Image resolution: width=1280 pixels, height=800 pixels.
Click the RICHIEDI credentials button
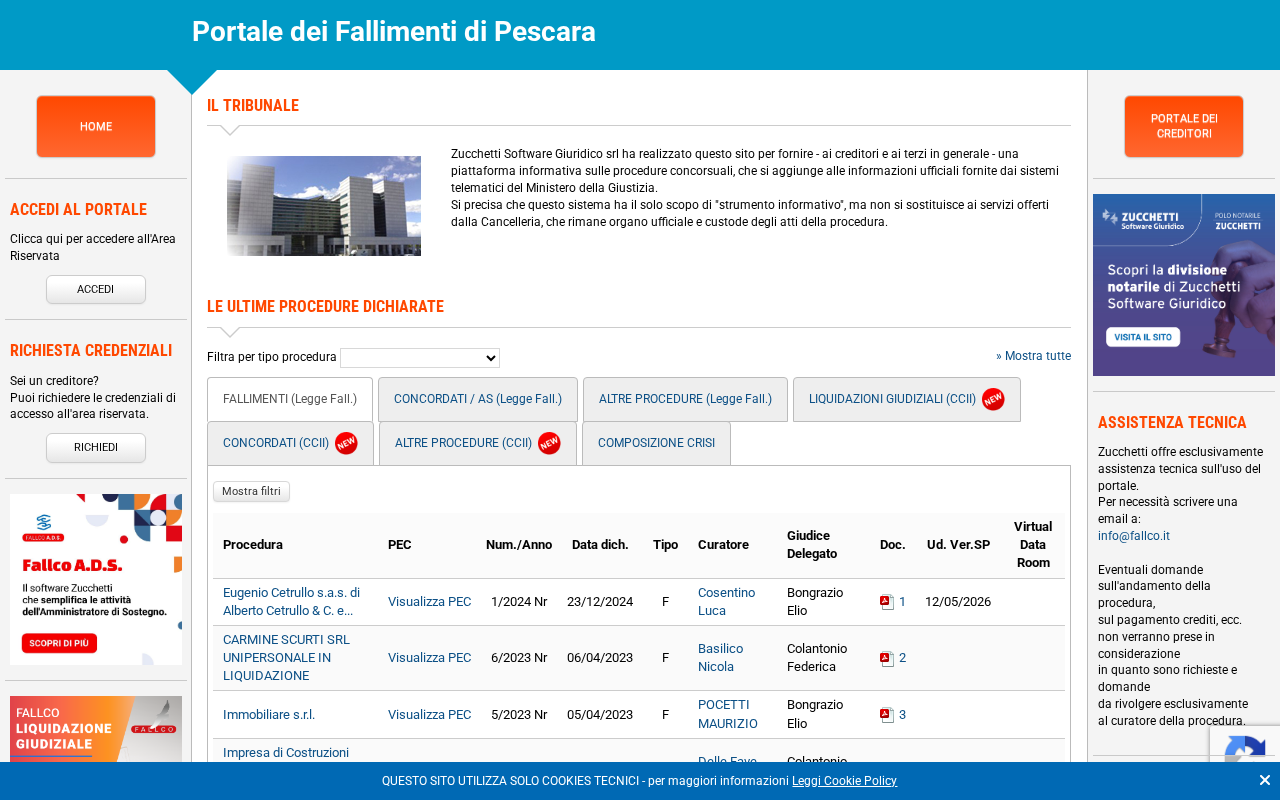click(x=96, y=447)
